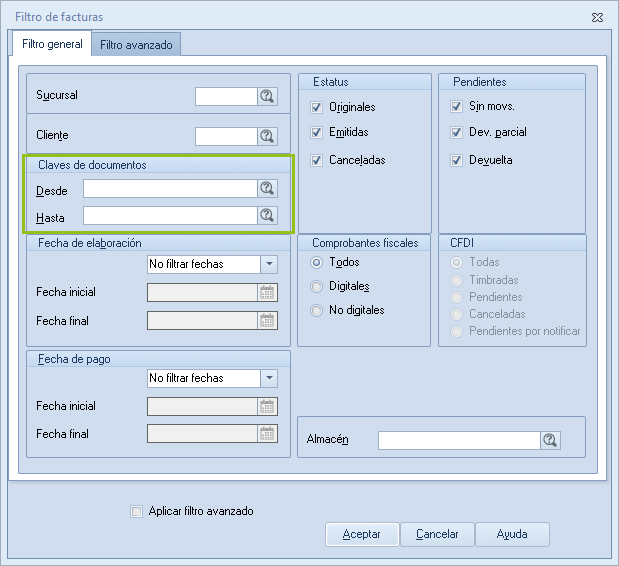Click the Hasta document key lookup icon
This screenshot has height=566, width=619.
tap(267, 215)
